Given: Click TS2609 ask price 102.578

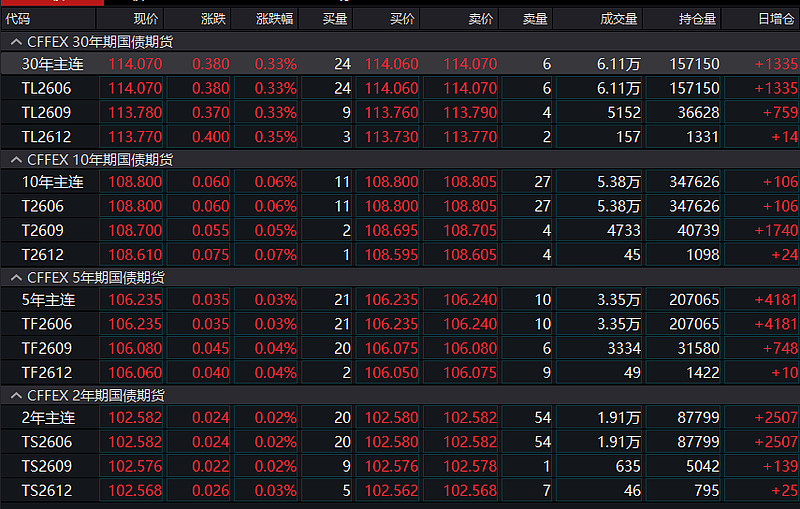Looking at the screenshot, I should (470, 466).
